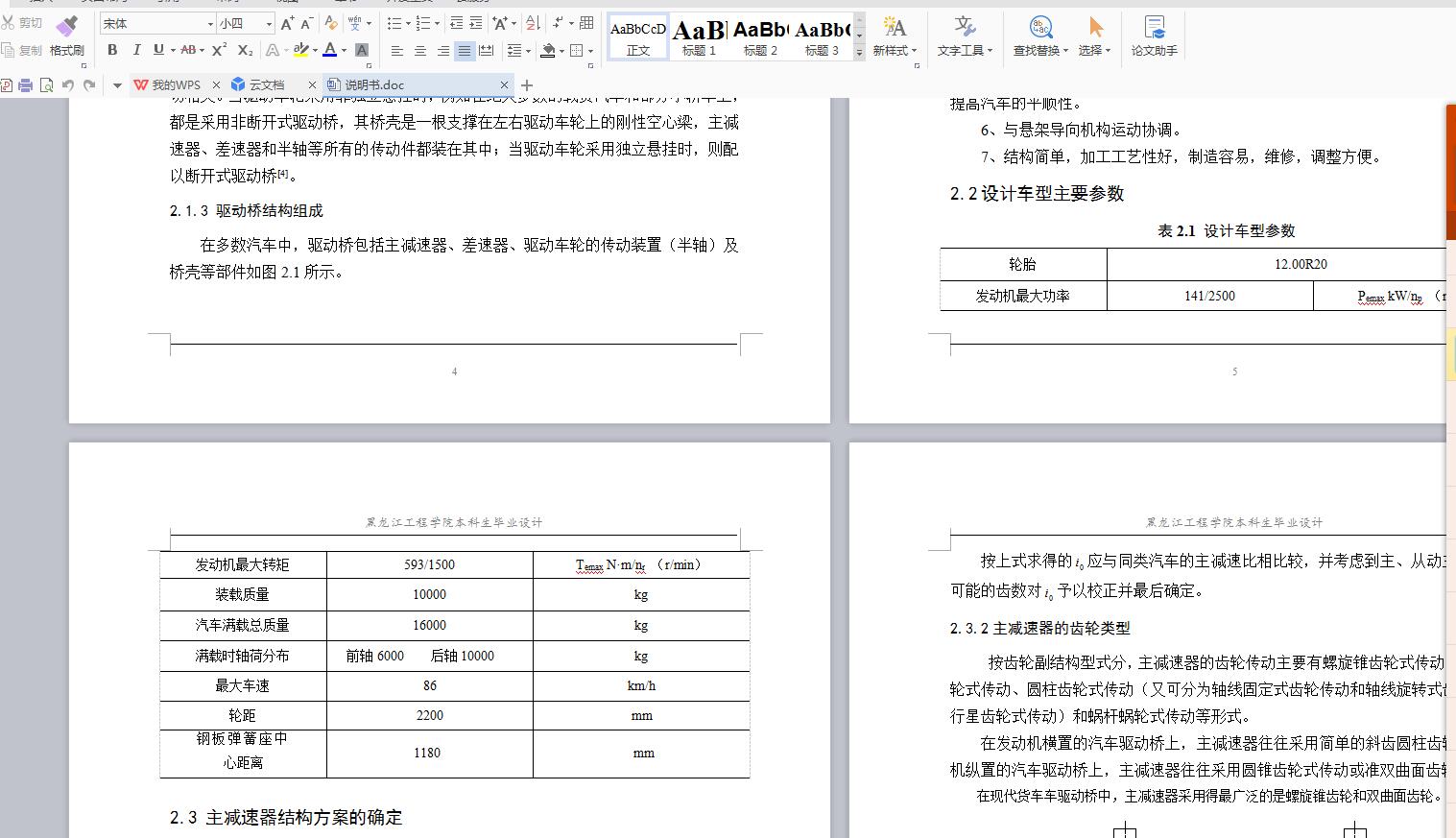Apply the 标题 2 style

coord(760,36)
